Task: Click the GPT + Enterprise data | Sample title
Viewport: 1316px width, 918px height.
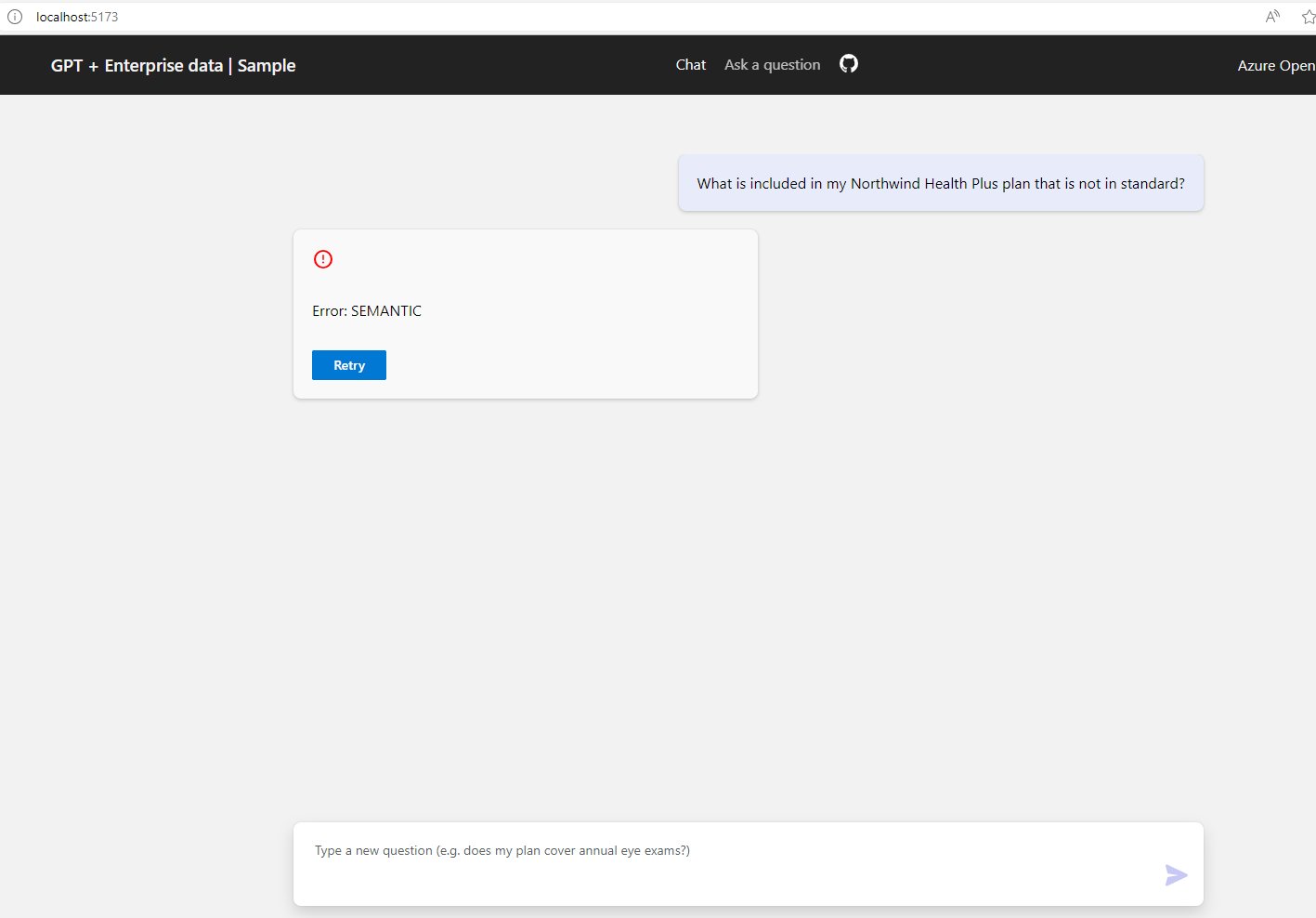Action: tap(173, 65)
